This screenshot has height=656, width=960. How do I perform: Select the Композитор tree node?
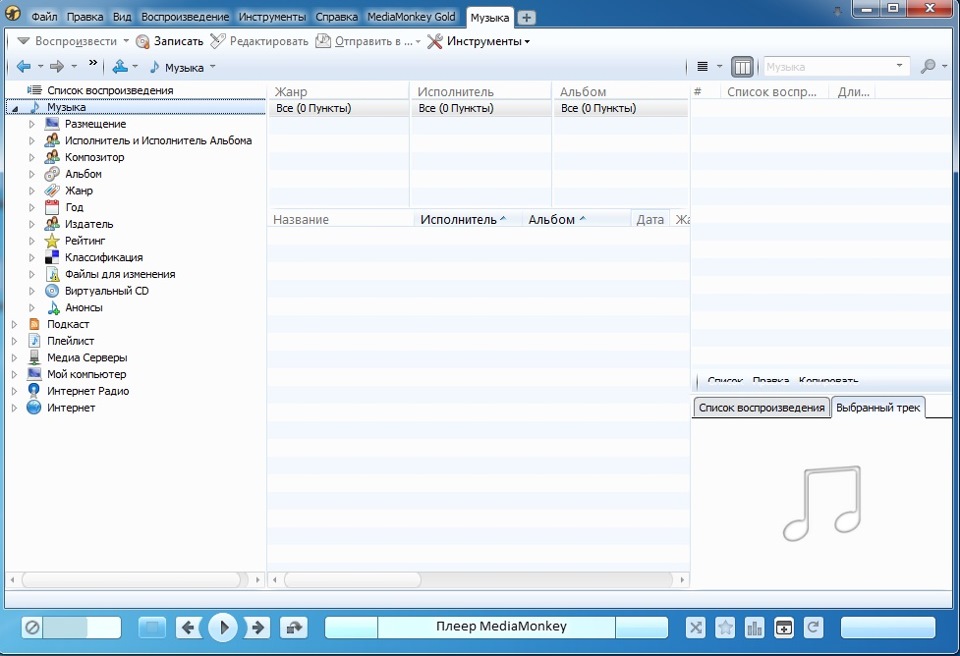click(94, 157)
